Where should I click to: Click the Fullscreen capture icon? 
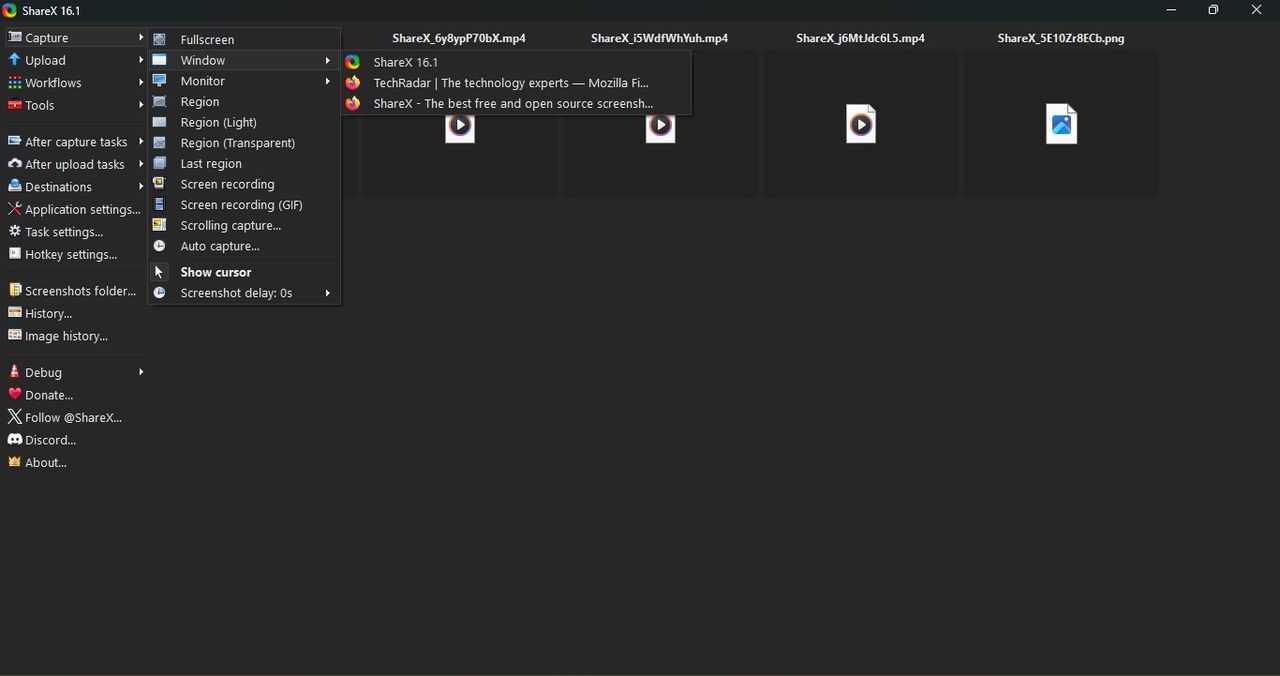pyautogui.click(x=159, y=39)
